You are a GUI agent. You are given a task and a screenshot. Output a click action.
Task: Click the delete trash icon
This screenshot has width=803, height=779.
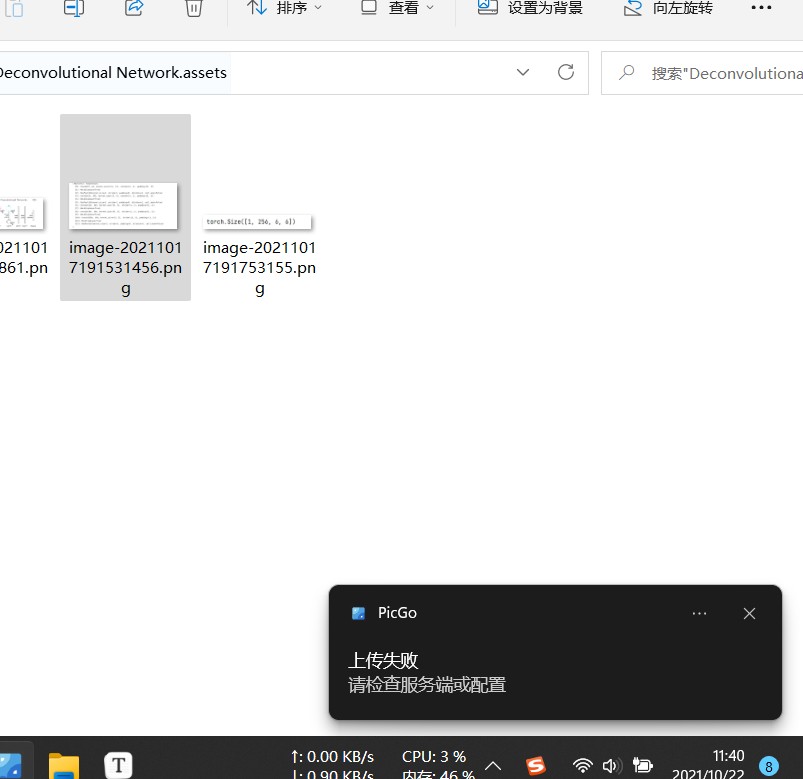tap(194, 8)
